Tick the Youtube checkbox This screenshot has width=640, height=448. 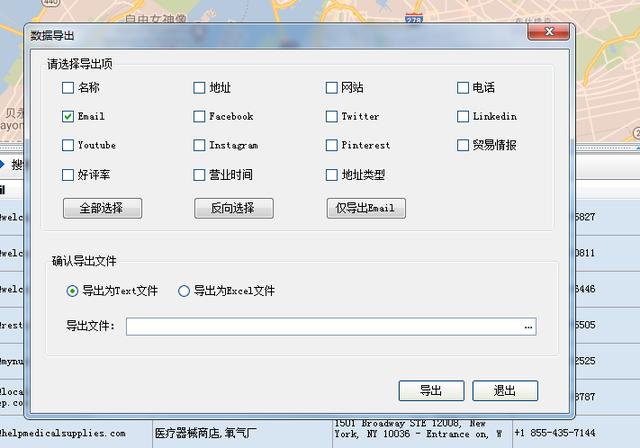pyautogui.click(x=68, y=145)
